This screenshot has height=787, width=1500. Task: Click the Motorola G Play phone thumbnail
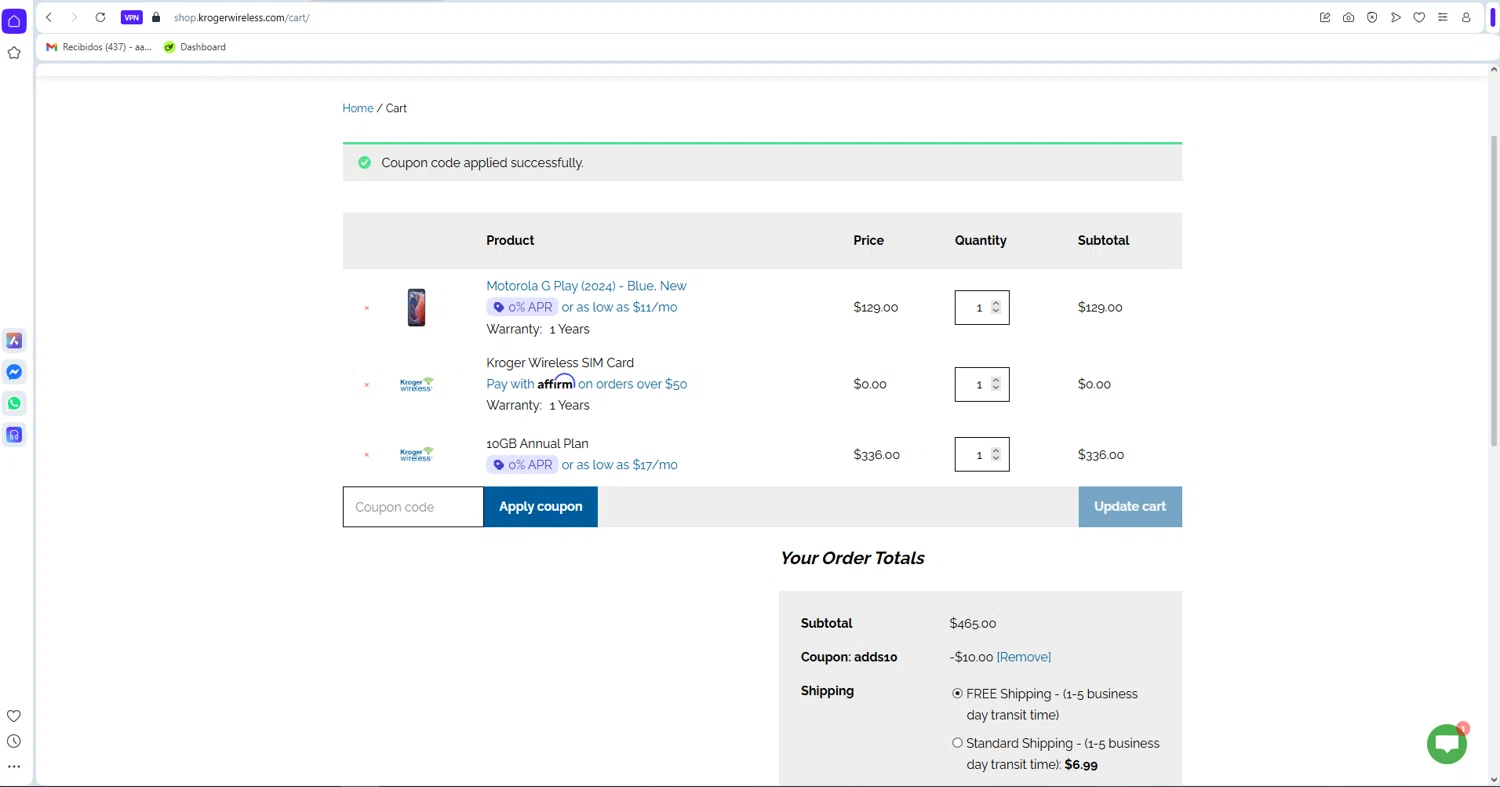416,307
